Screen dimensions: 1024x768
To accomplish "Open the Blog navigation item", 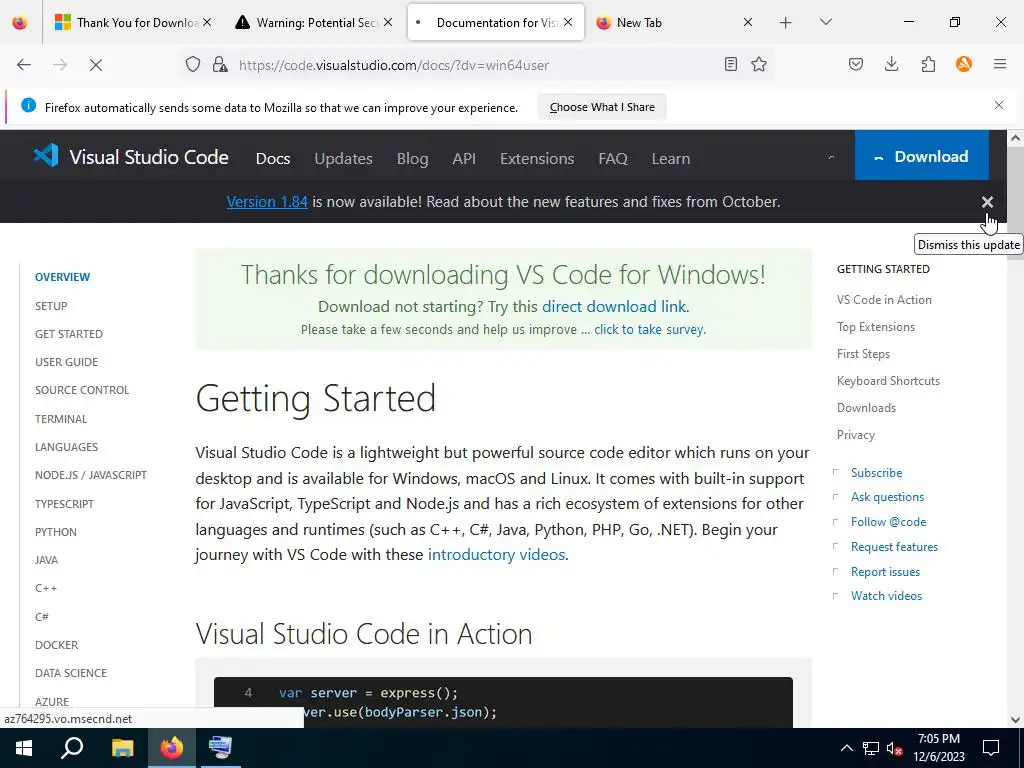I will [x=413, y=159].
